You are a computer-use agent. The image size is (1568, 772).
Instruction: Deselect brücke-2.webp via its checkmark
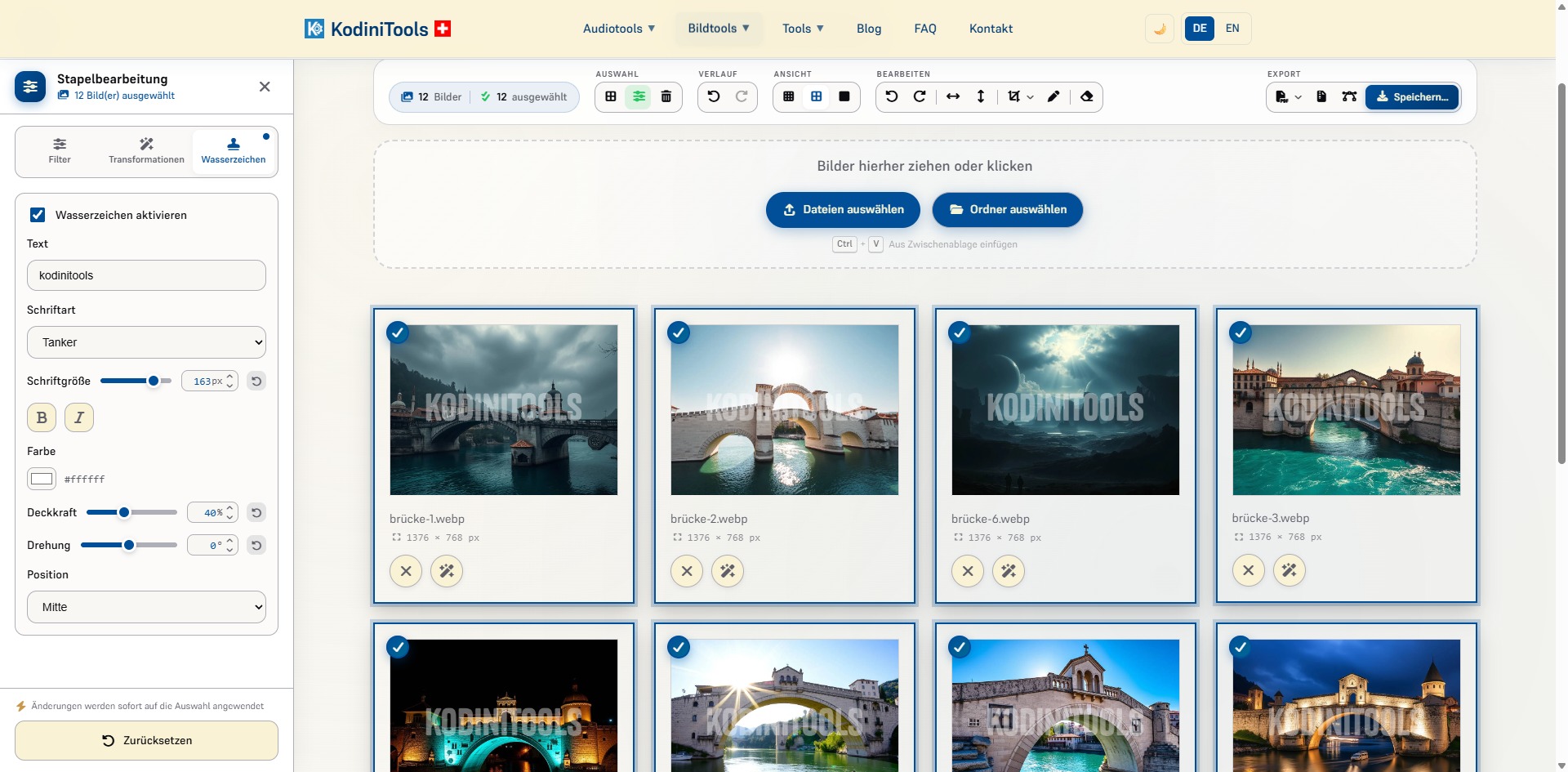679,332
